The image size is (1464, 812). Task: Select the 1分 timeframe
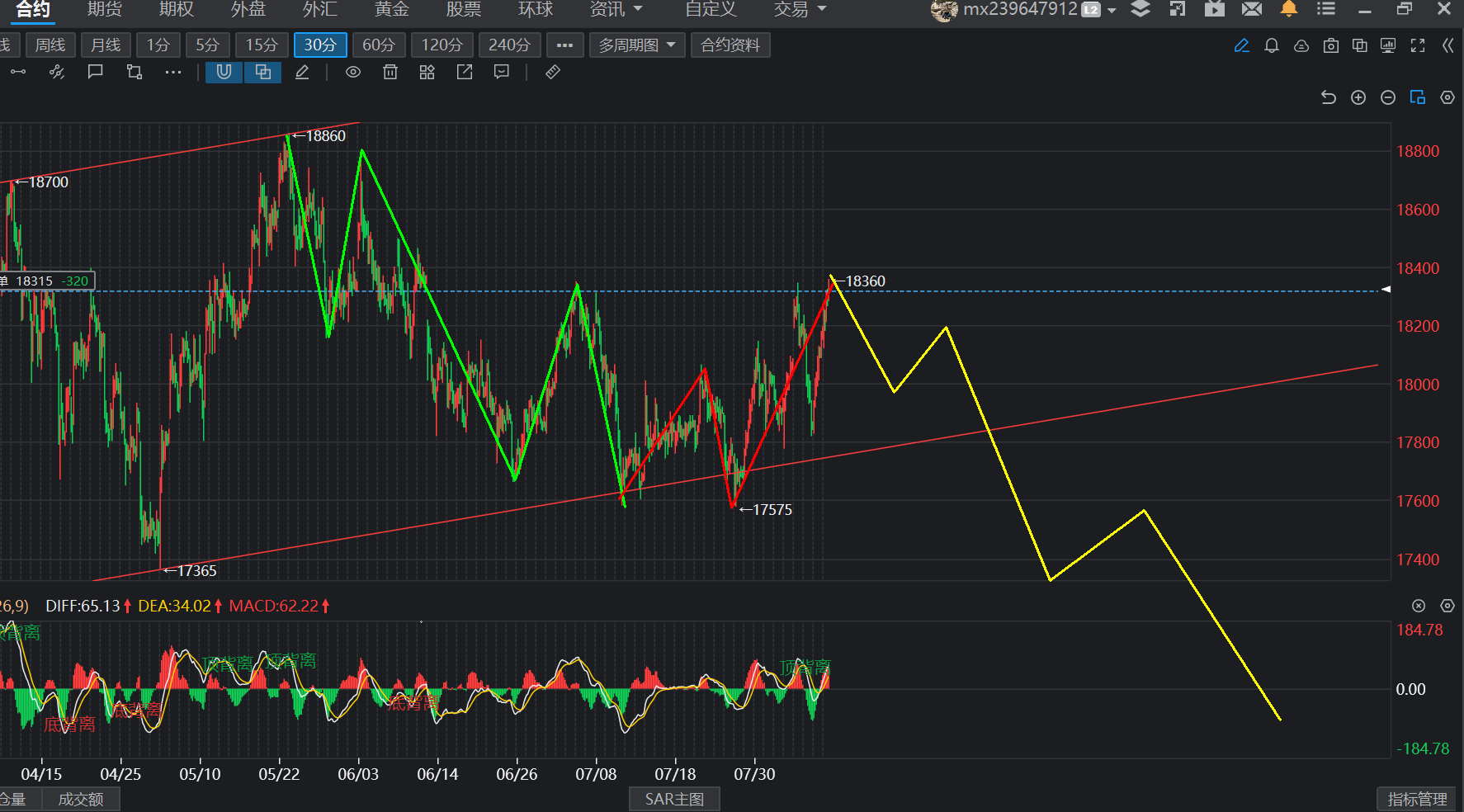[158, 45]
